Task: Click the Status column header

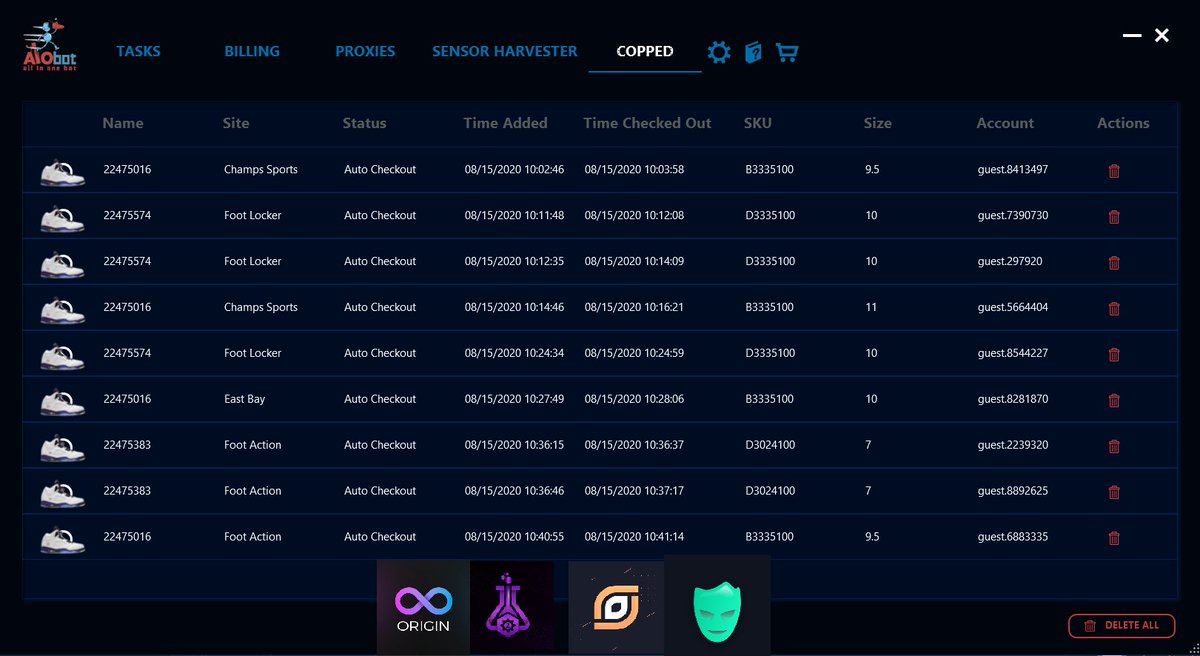Action: [x=364, y=123]
